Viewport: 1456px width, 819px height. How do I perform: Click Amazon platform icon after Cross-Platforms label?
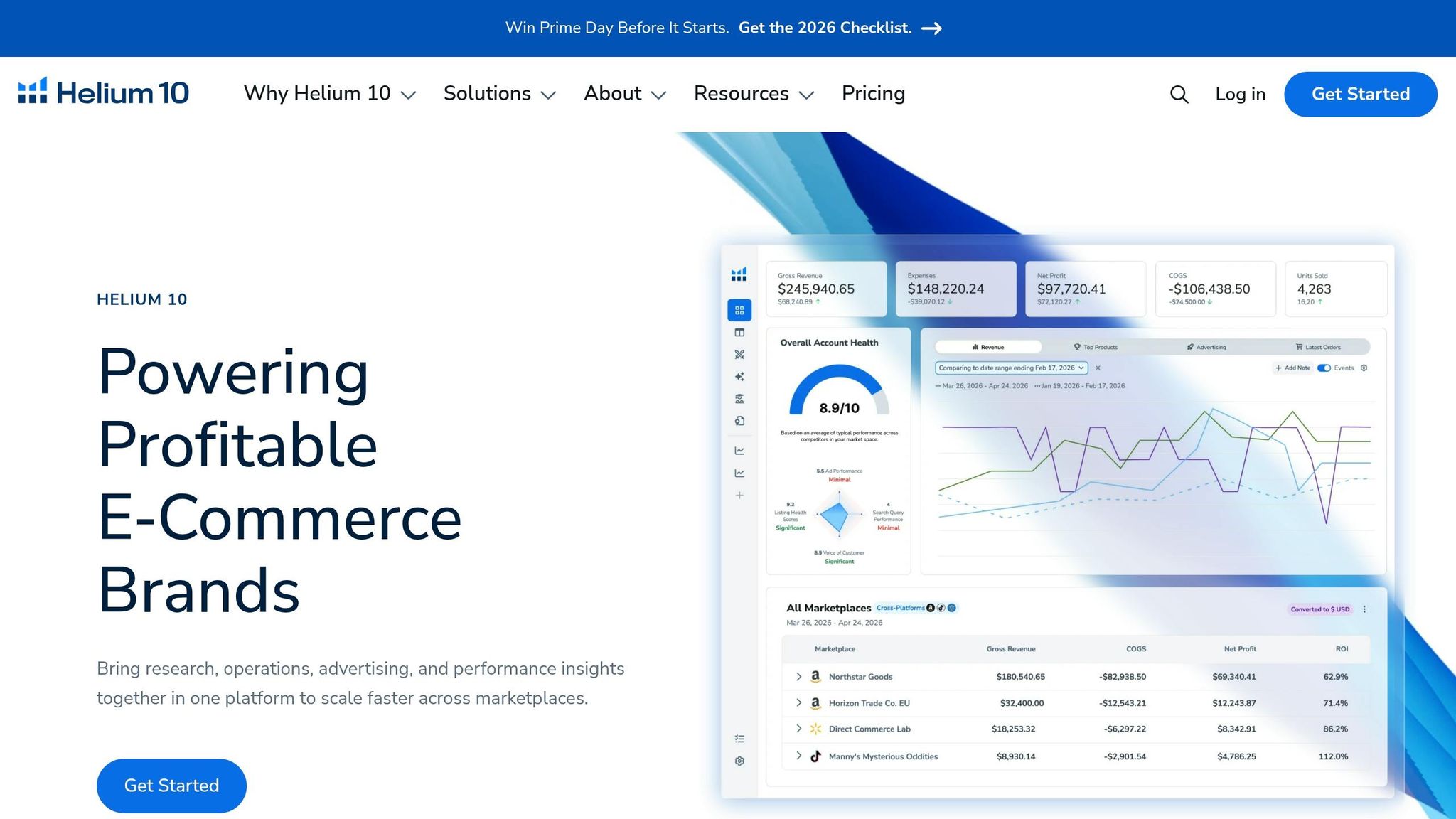tap(931, 608)
